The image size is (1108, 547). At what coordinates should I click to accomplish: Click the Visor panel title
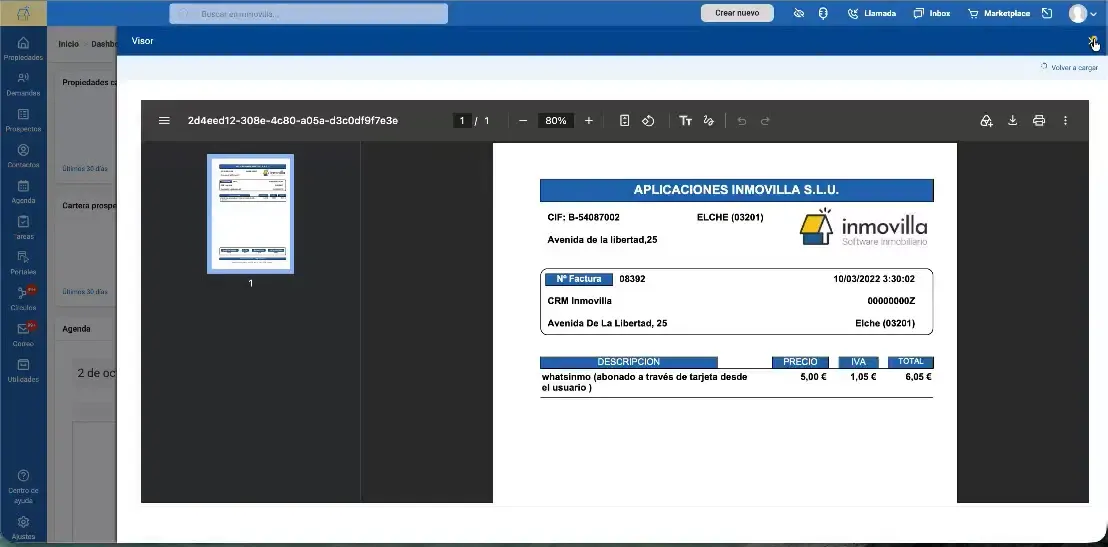click(142, 41)
